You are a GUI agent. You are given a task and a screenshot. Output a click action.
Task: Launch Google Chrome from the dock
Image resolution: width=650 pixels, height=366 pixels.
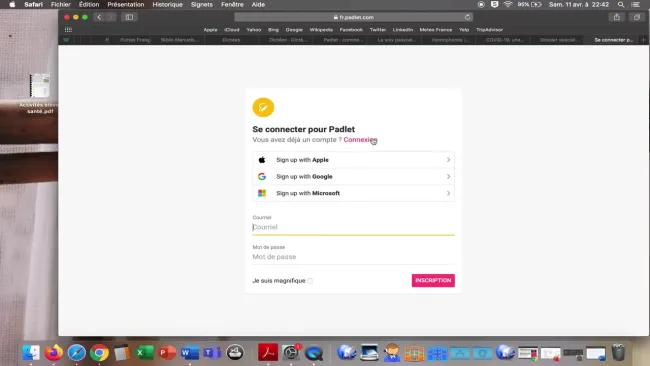click(99, 353)
